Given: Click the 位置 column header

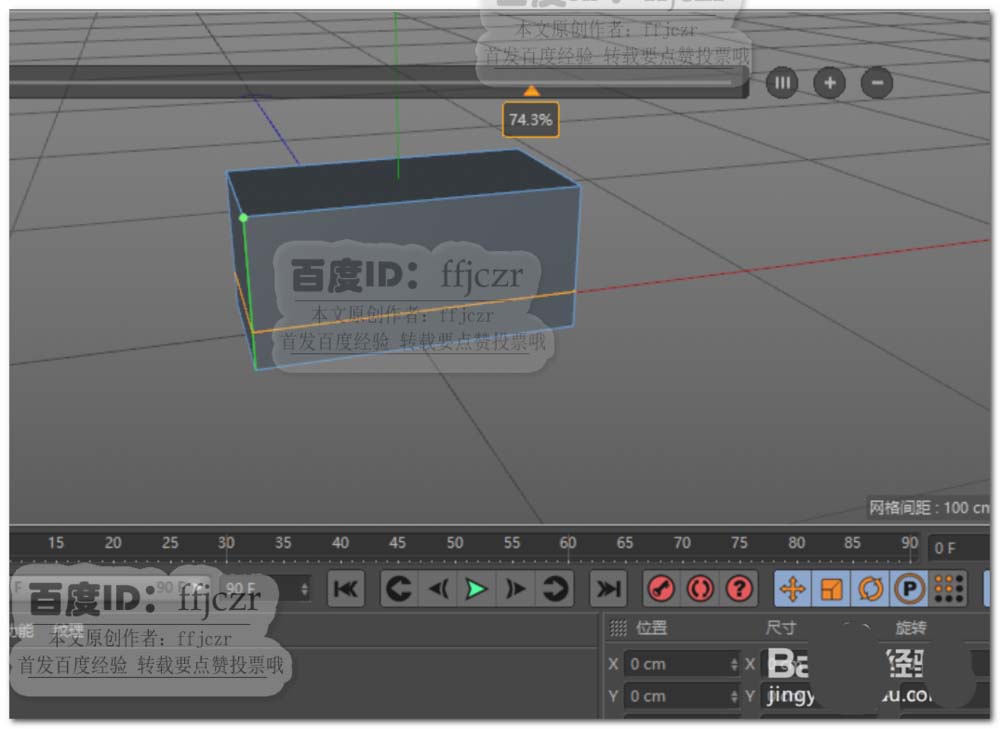Looking at the screenshot, I should click(x=651, y=628).
